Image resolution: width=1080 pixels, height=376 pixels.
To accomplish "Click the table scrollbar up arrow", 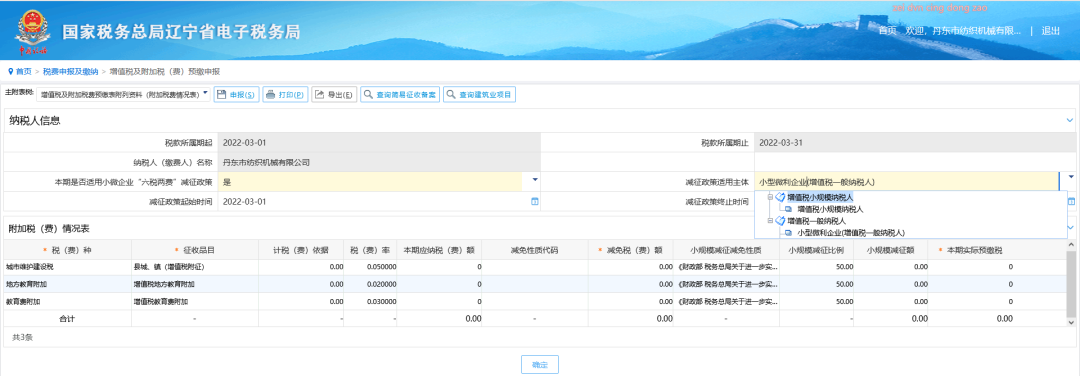I will 1071,245.
